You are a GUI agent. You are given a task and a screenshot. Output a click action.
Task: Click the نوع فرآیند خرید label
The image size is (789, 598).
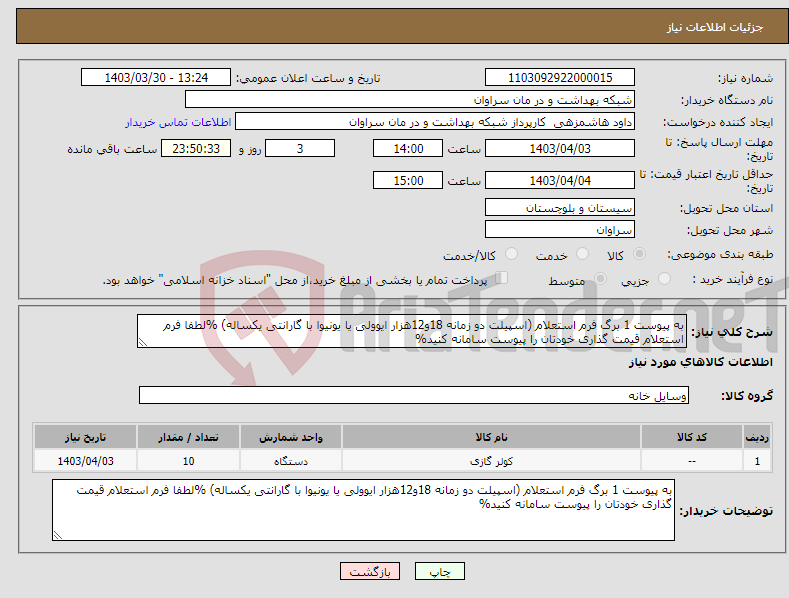[733, 279]
